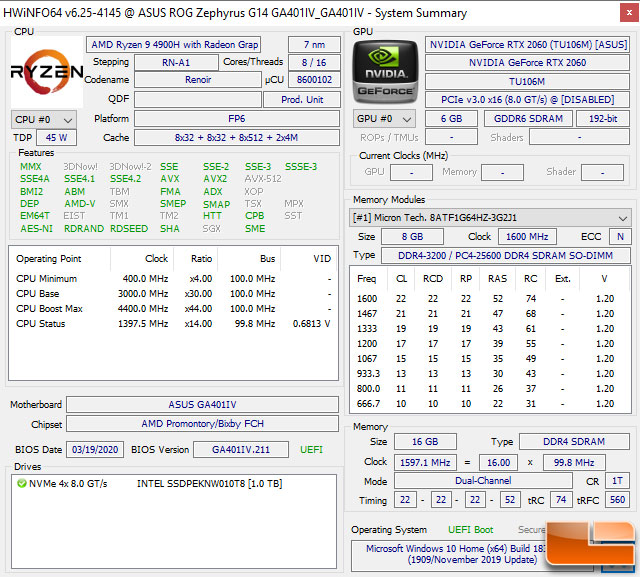The width and height of the screenshot is (640, 577).
Task: Click the AVX2 feature label
Action: pos(215,179)
